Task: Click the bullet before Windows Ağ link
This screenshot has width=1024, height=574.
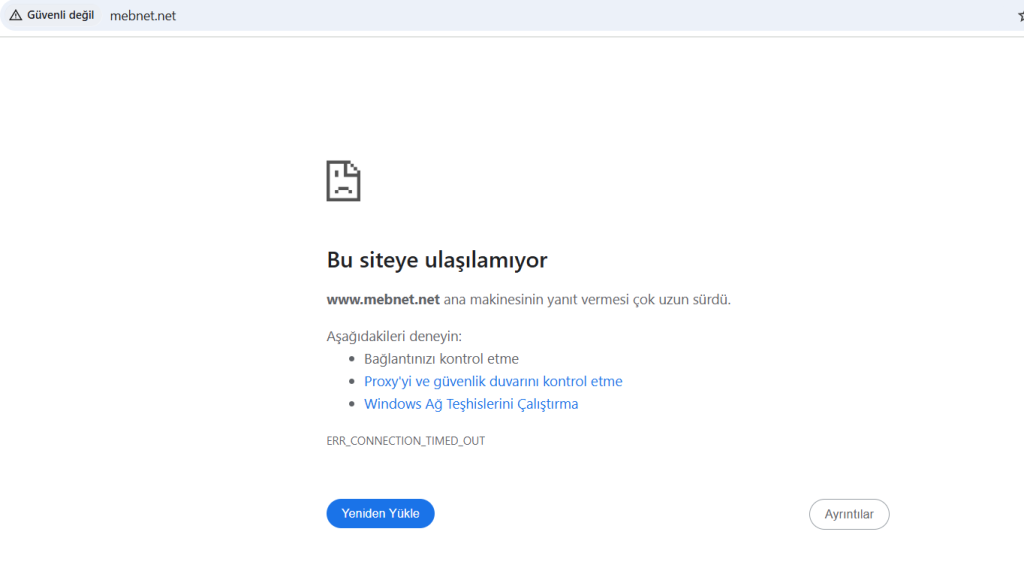Action: click(x=352, y=405)
